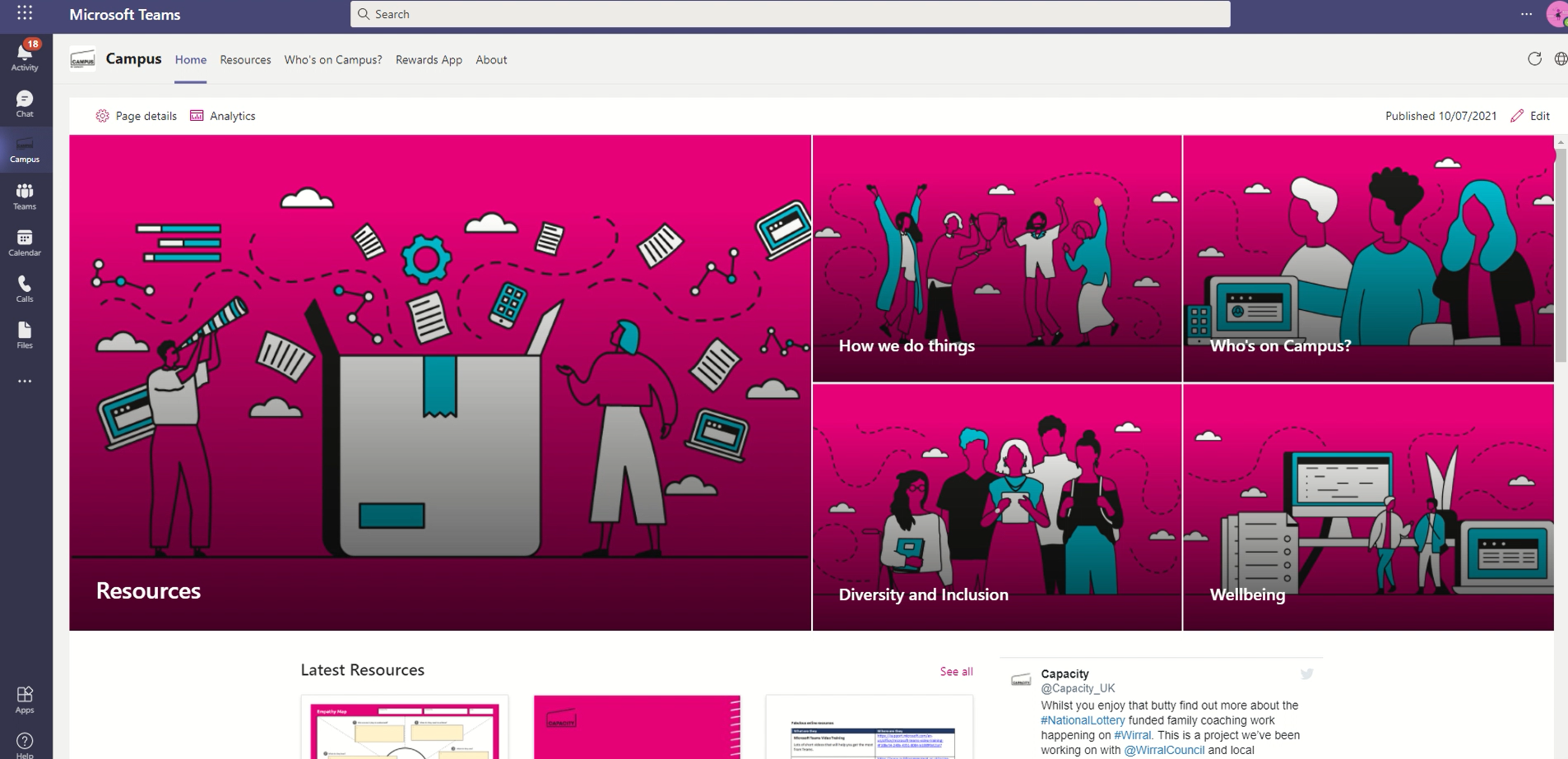Show more apps ellipsis in sidebar
Viewport: 1568px width, 759px height.
(x=25, y=381)
